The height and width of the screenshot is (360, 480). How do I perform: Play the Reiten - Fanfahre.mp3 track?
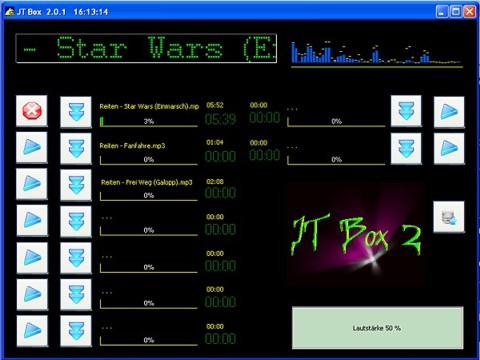click(32, 147)
